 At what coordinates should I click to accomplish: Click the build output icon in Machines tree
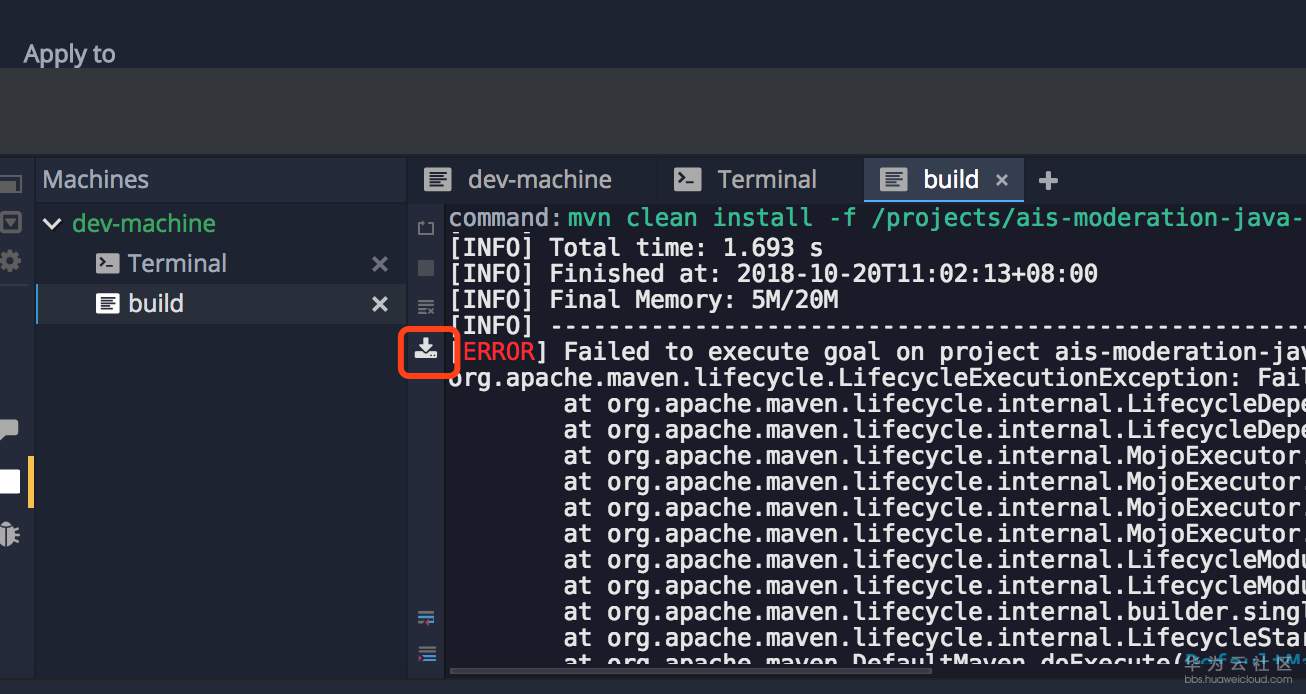point(108,304)
